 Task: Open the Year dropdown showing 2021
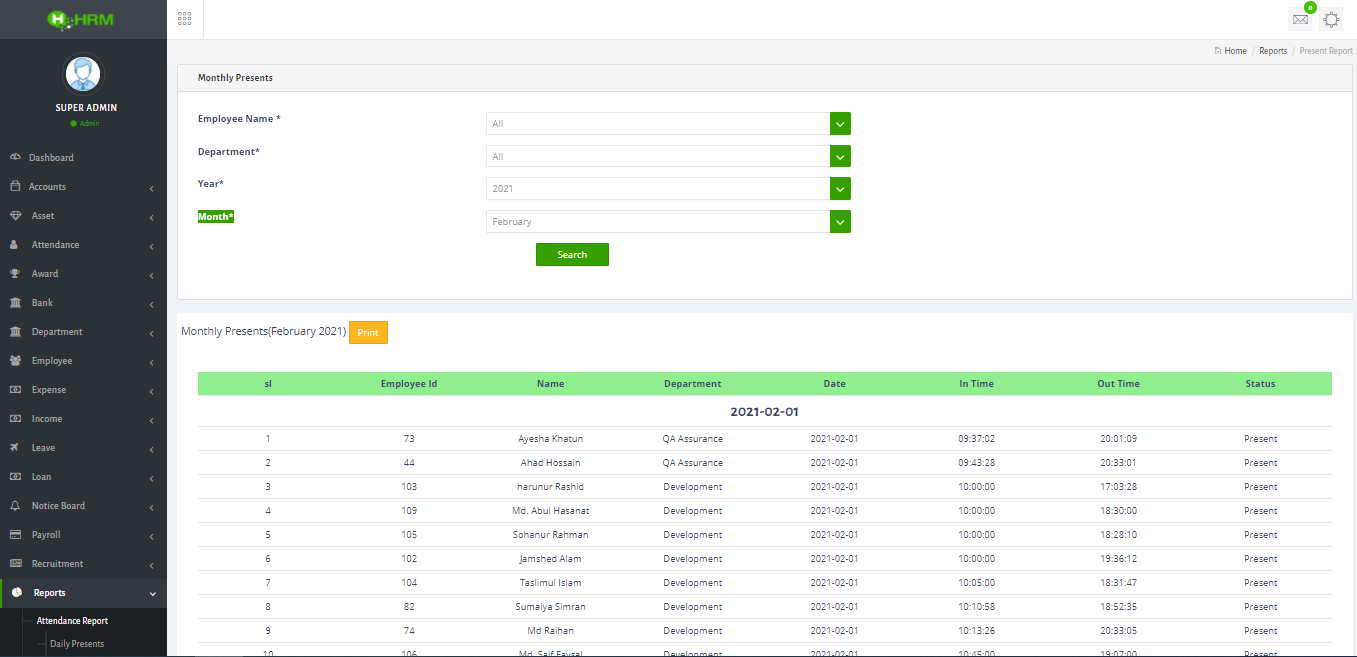[x=667, y=189]
